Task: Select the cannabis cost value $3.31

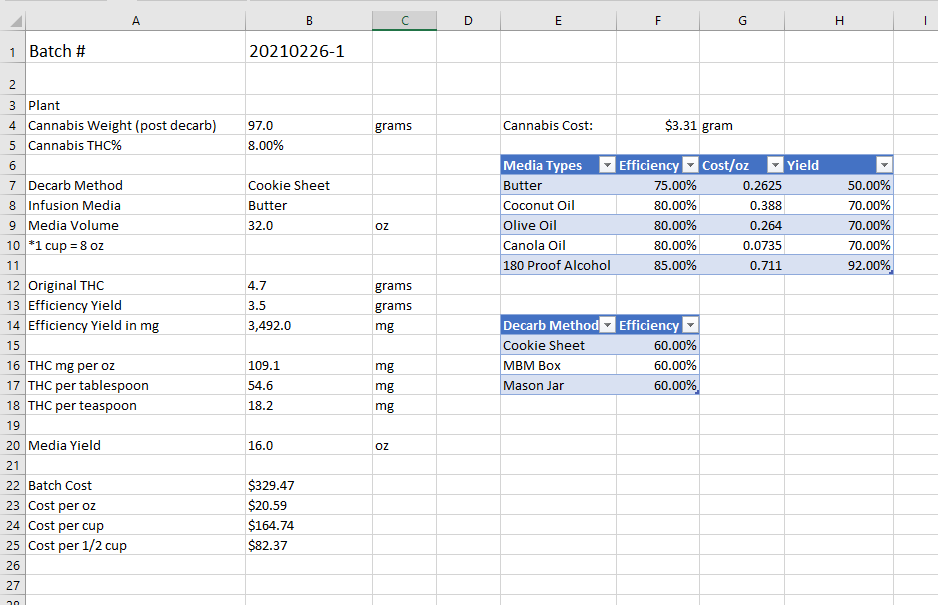Action: tap(658, 126)
